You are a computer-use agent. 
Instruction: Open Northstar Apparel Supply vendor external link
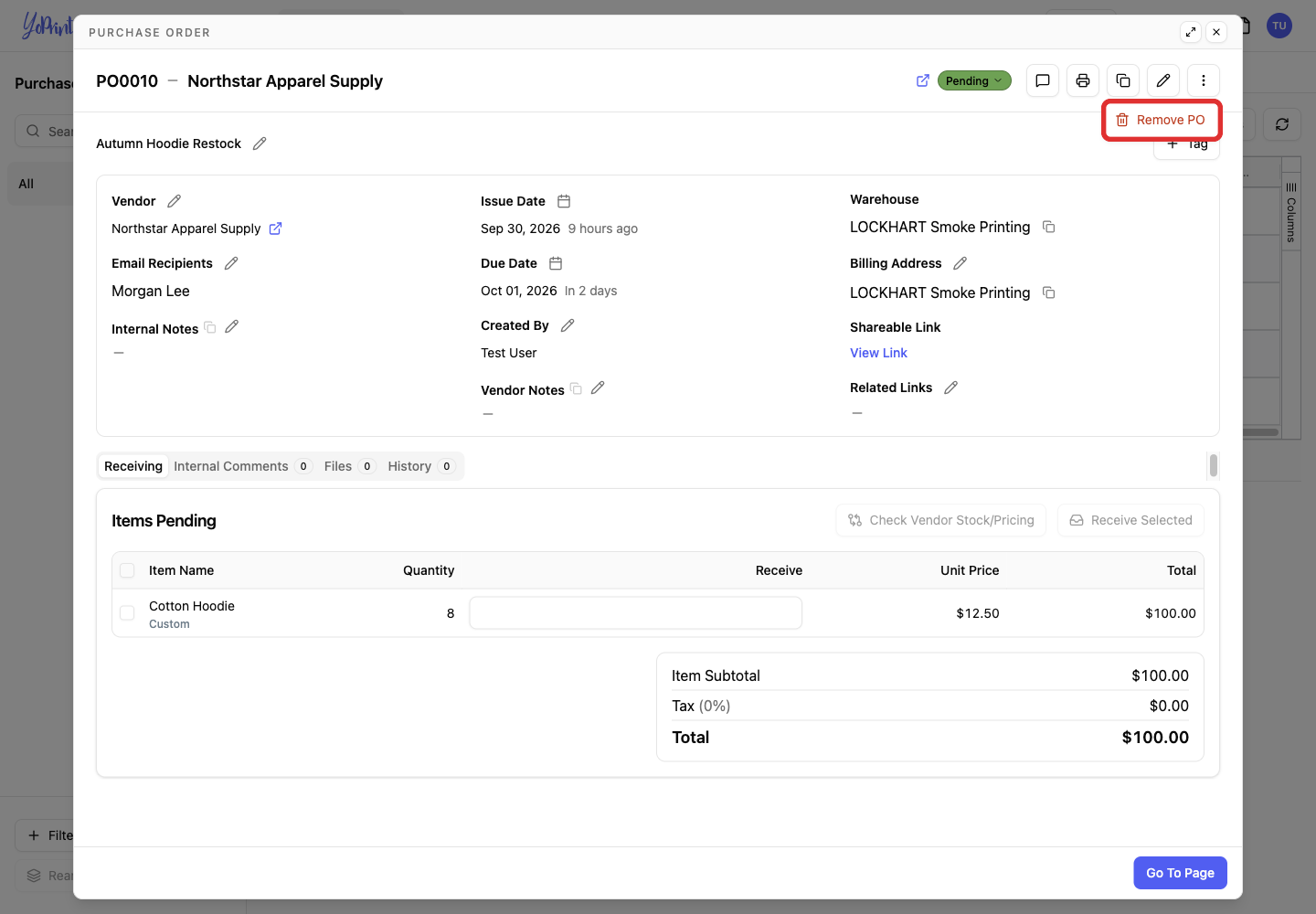tap(275, 228)
